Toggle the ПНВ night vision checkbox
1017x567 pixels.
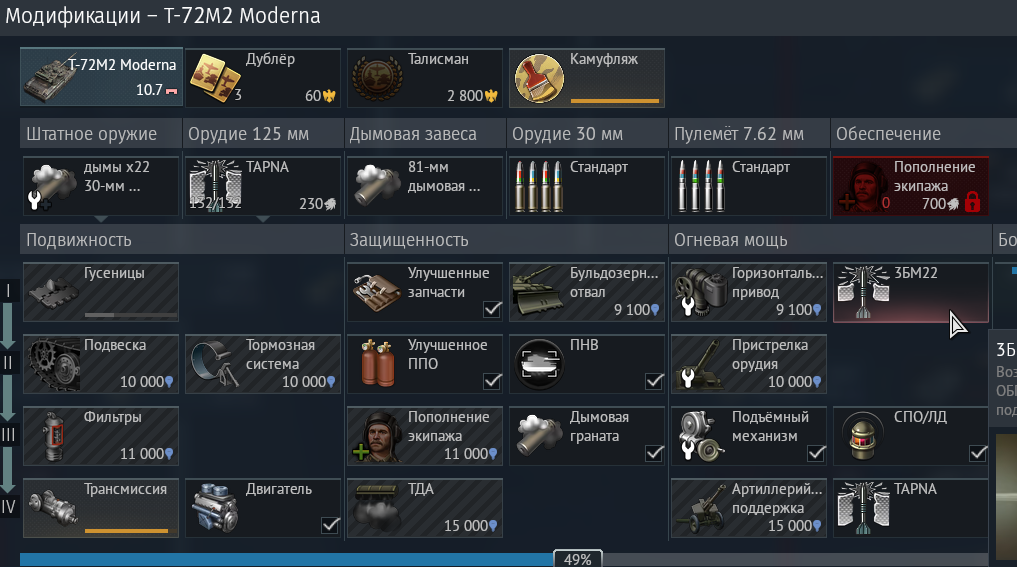click(654, 381)
